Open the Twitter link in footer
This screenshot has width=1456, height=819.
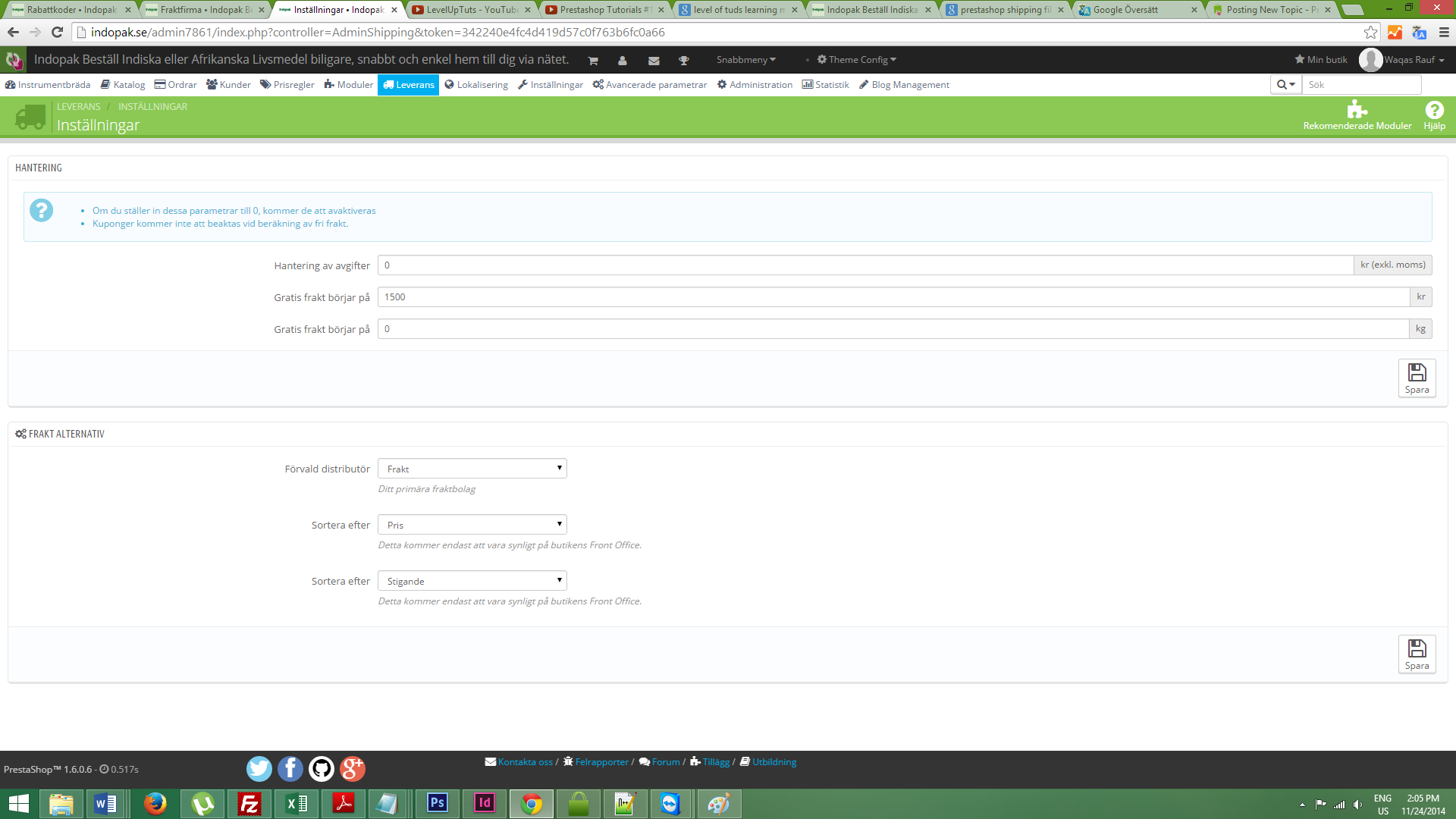pyautogui.click(x=259, y=769)
